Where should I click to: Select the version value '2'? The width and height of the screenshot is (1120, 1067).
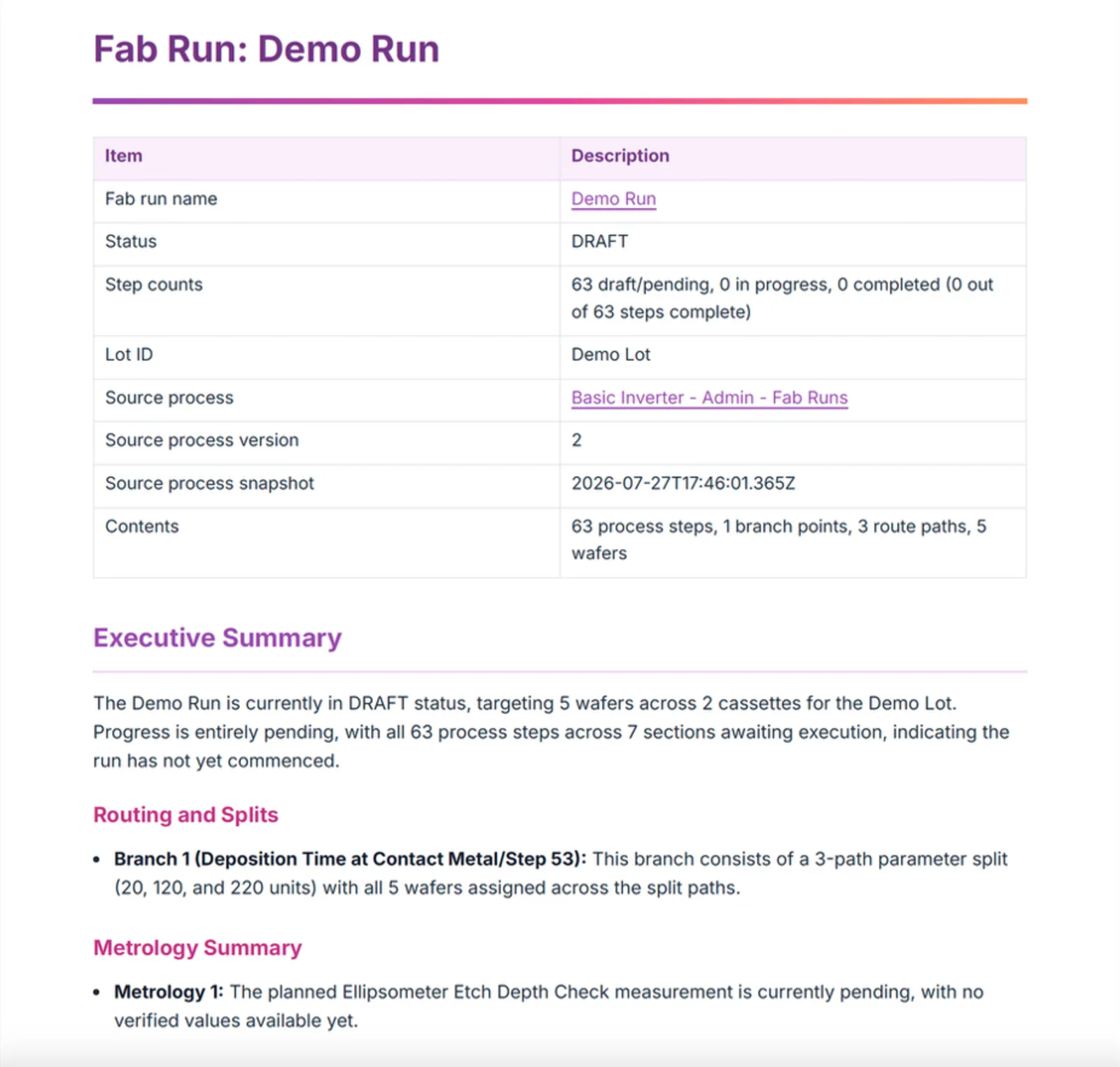[577, 440]
